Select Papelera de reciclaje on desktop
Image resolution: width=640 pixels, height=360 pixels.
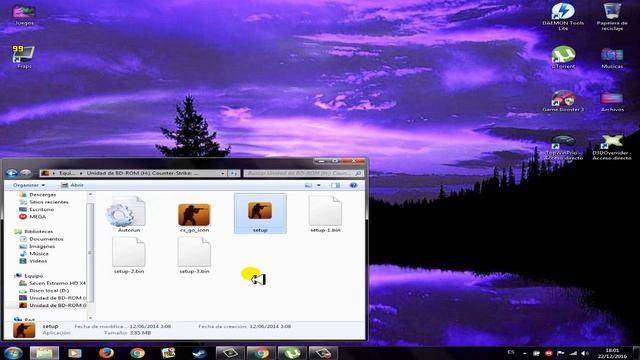pyautogui.click(x=612, y=17)
